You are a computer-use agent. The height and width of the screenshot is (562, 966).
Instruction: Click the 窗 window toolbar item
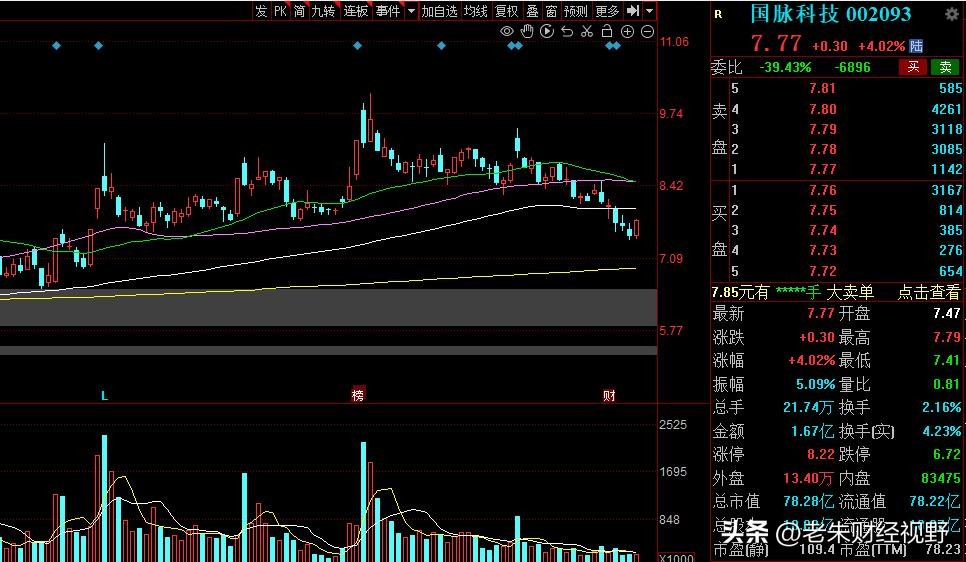pyautogui.click(x=551, y=11)
